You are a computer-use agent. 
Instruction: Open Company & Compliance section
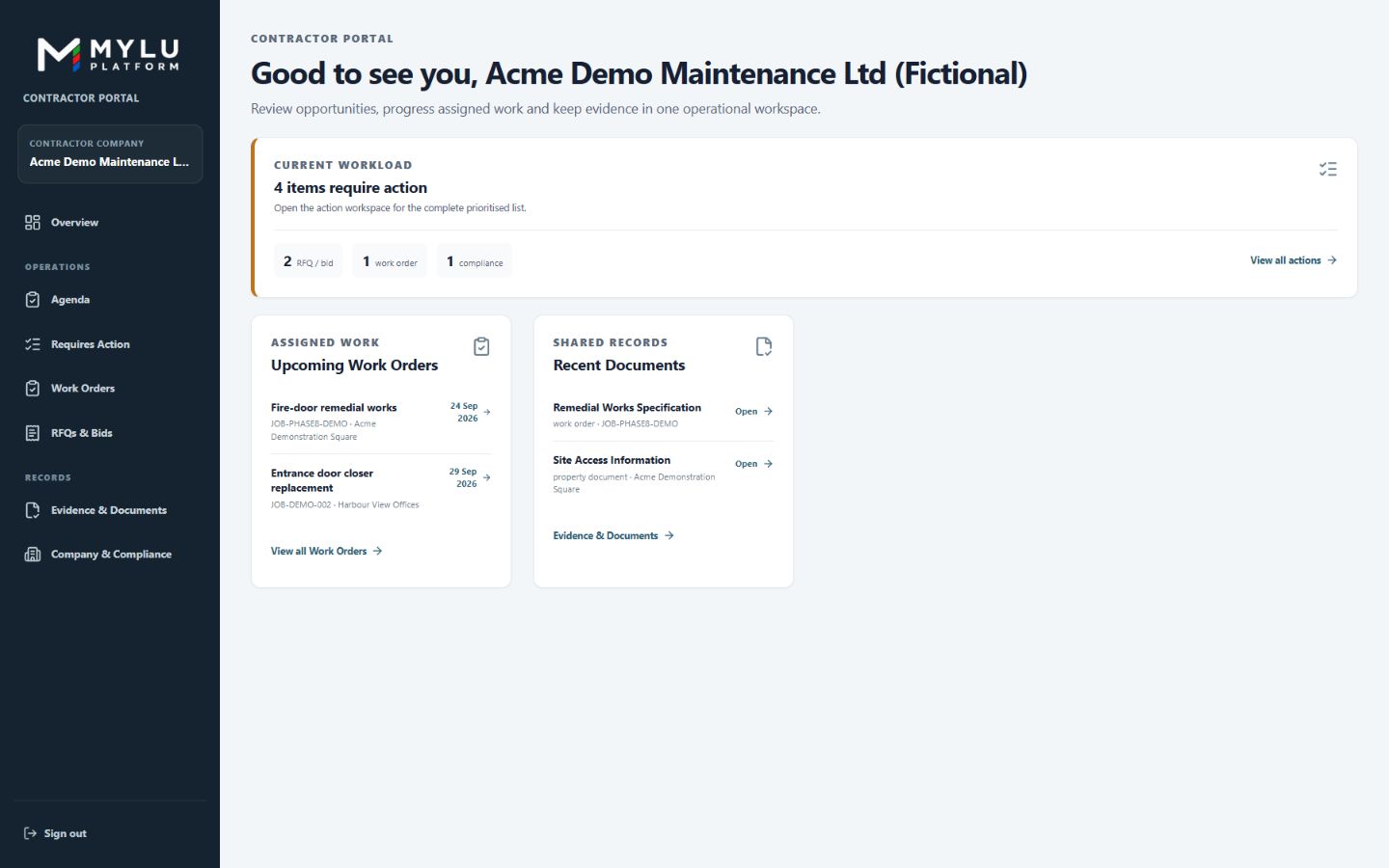point(110,555)
